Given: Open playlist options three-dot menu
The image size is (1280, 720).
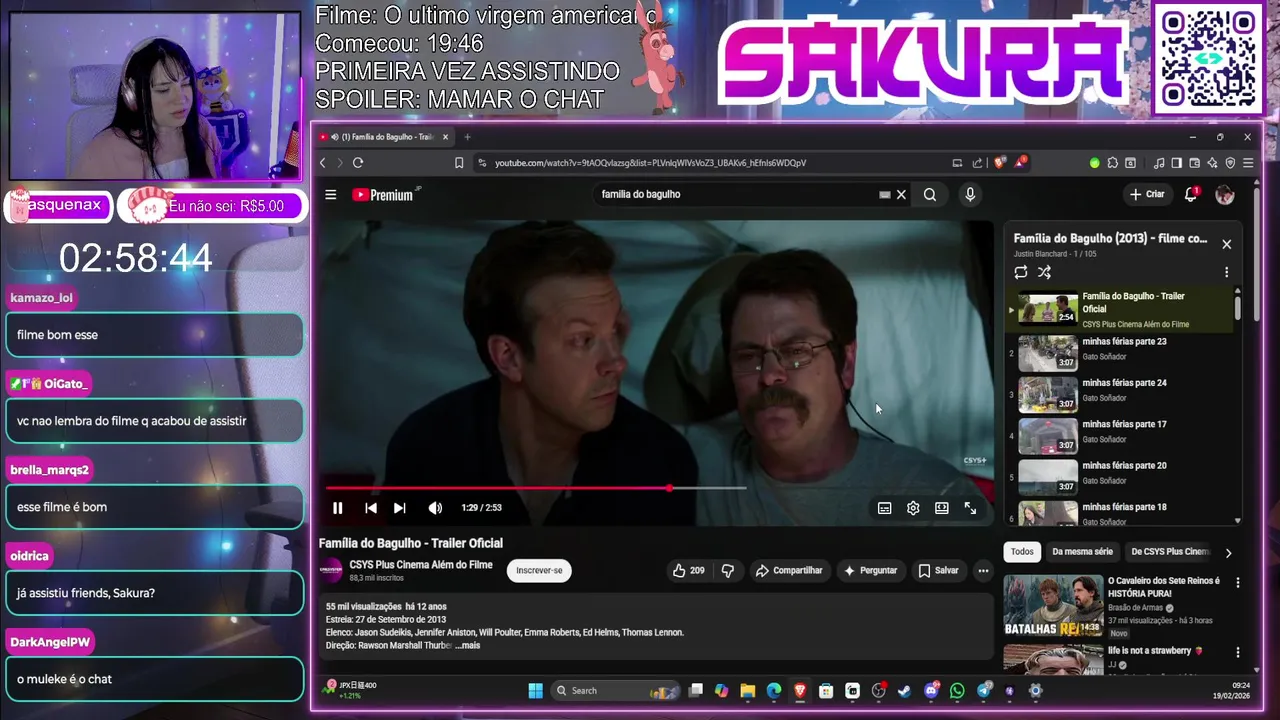Looking at the screenshot, I should (x=1226, y=272).
